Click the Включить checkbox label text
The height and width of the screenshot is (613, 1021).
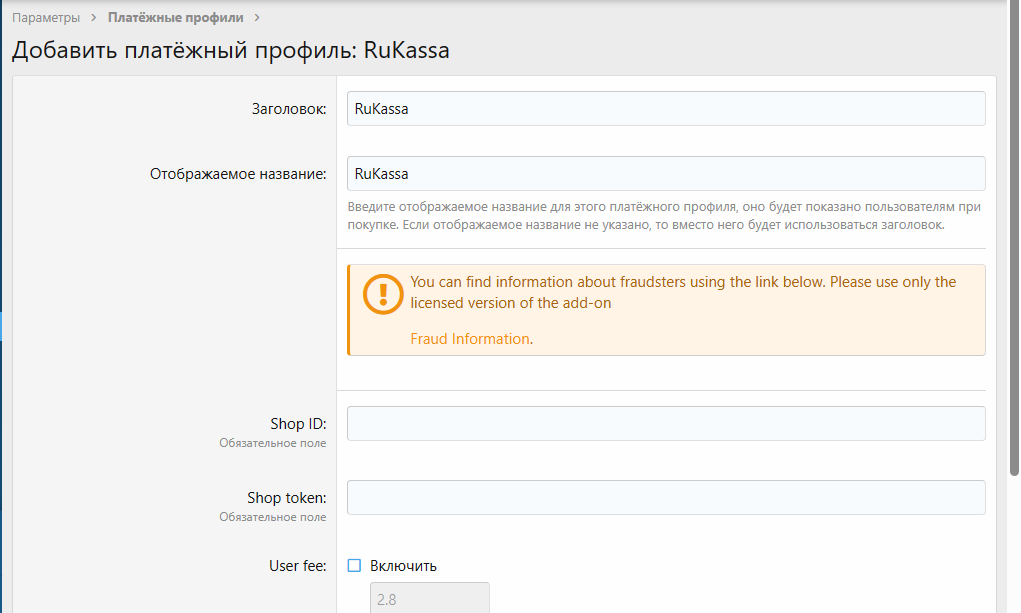coord(403,566)
